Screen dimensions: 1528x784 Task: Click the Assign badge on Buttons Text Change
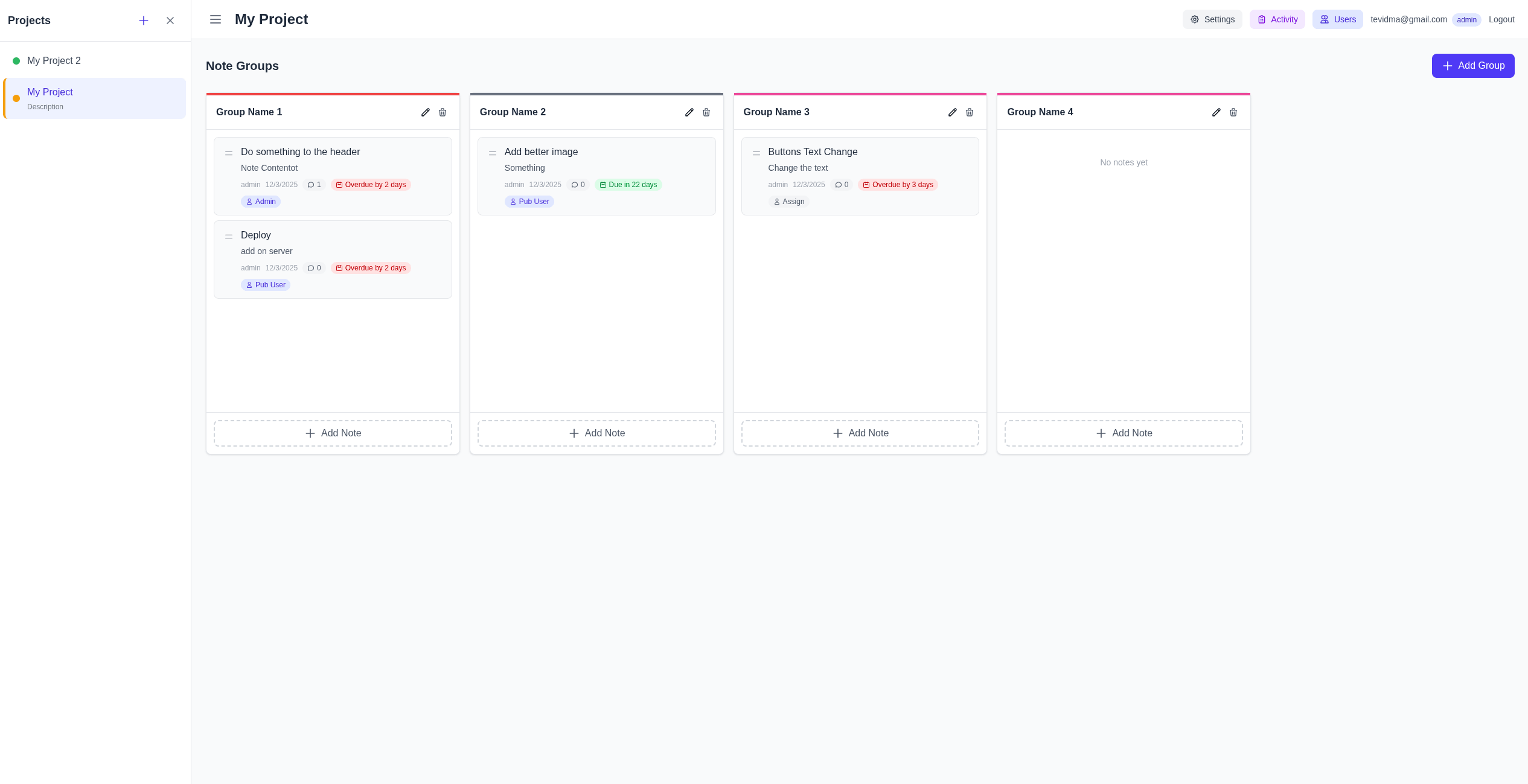788,201
